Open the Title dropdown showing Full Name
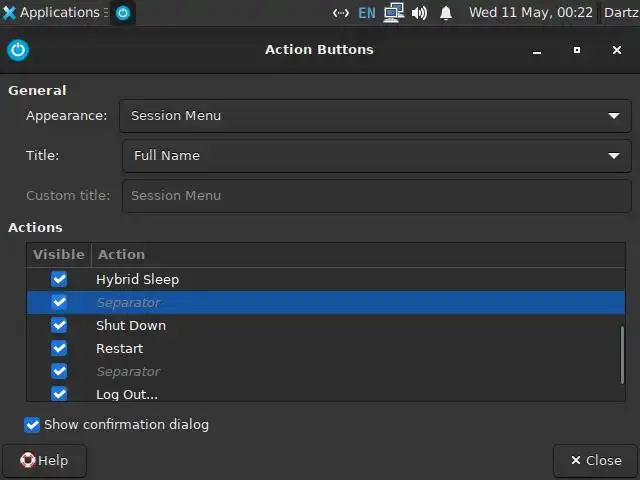Viewport: 640px width, 480px height. [x=376, y=156]
